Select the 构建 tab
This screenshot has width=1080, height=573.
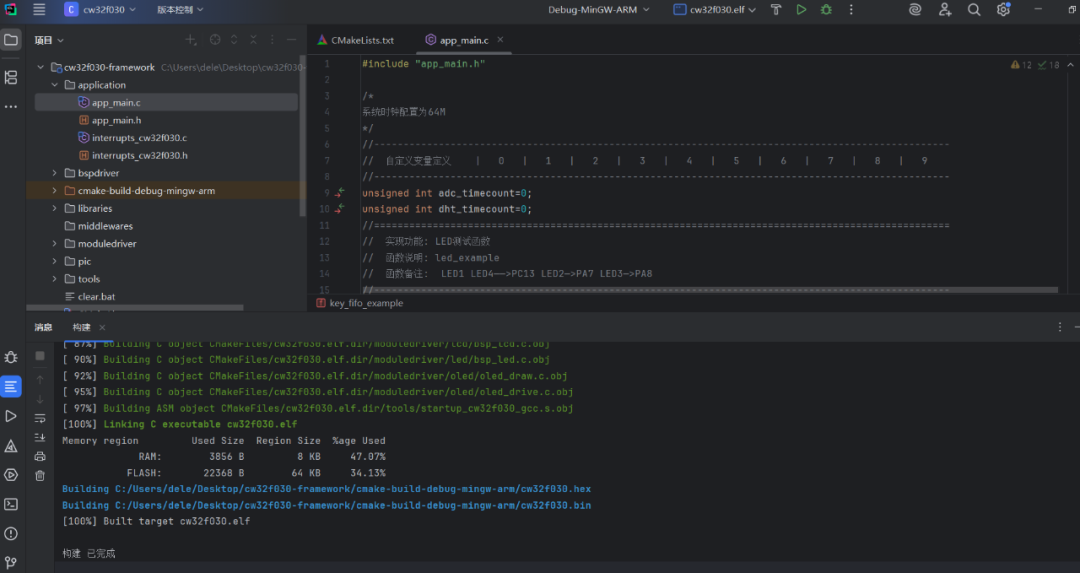(x=81, y=327)
